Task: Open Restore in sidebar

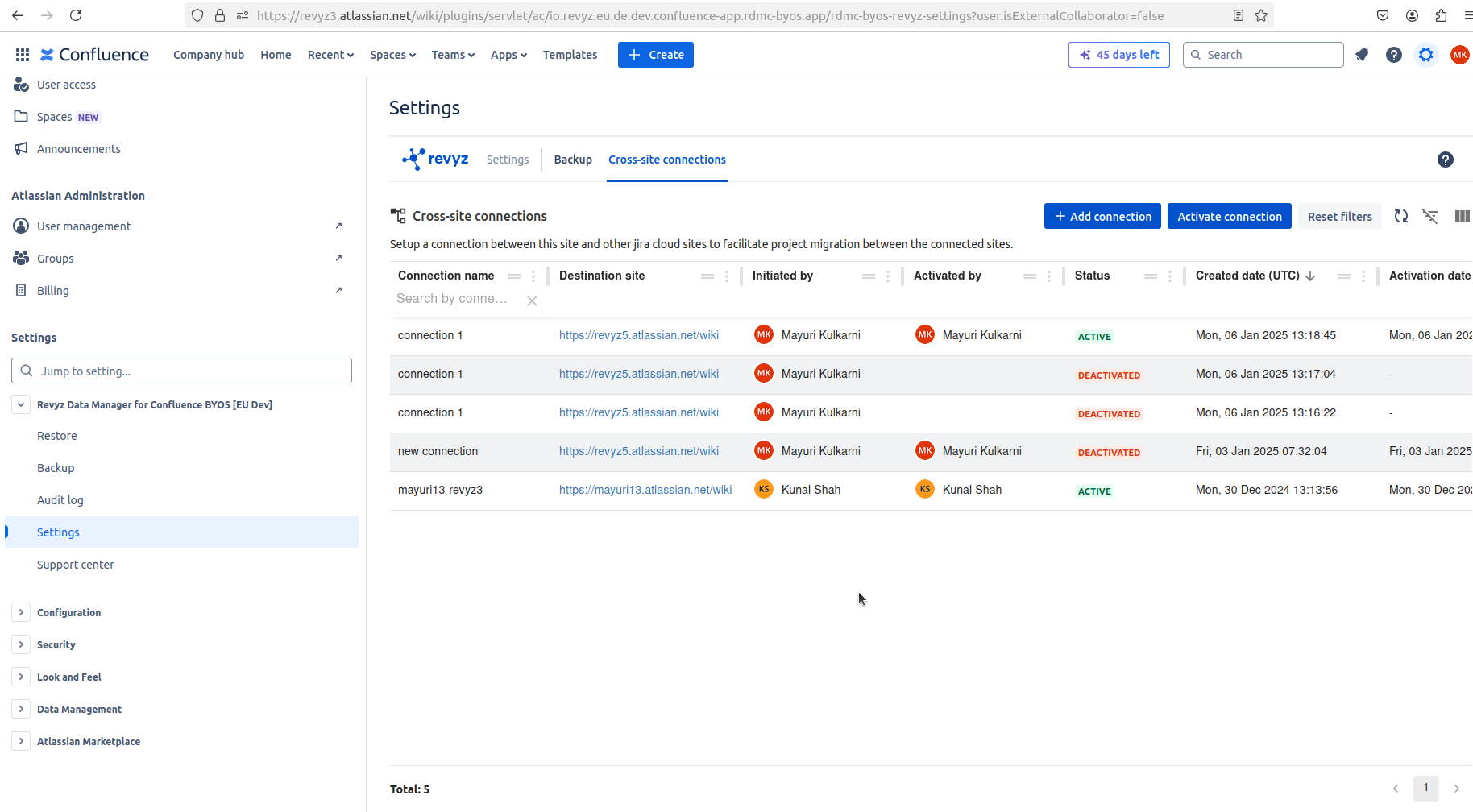Action: pos(57,436)
